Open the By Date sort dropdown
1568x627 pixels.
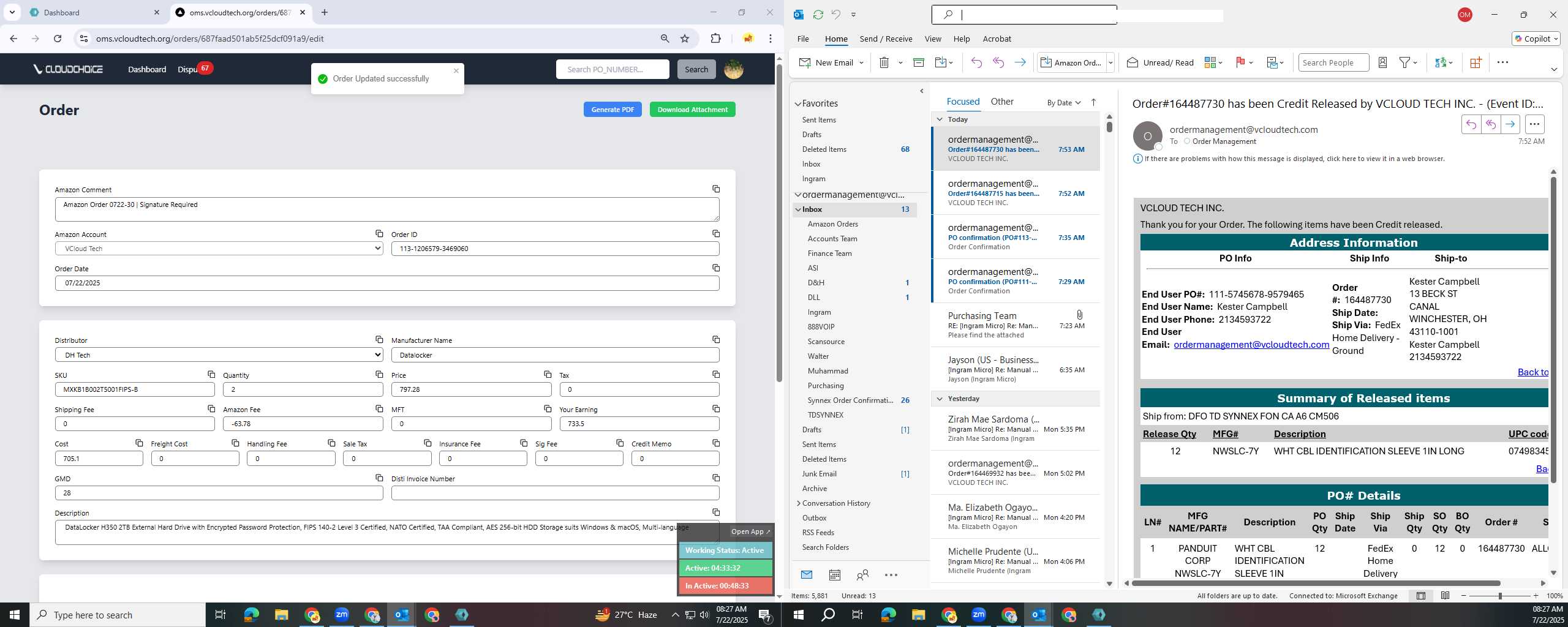[1064, 103]
